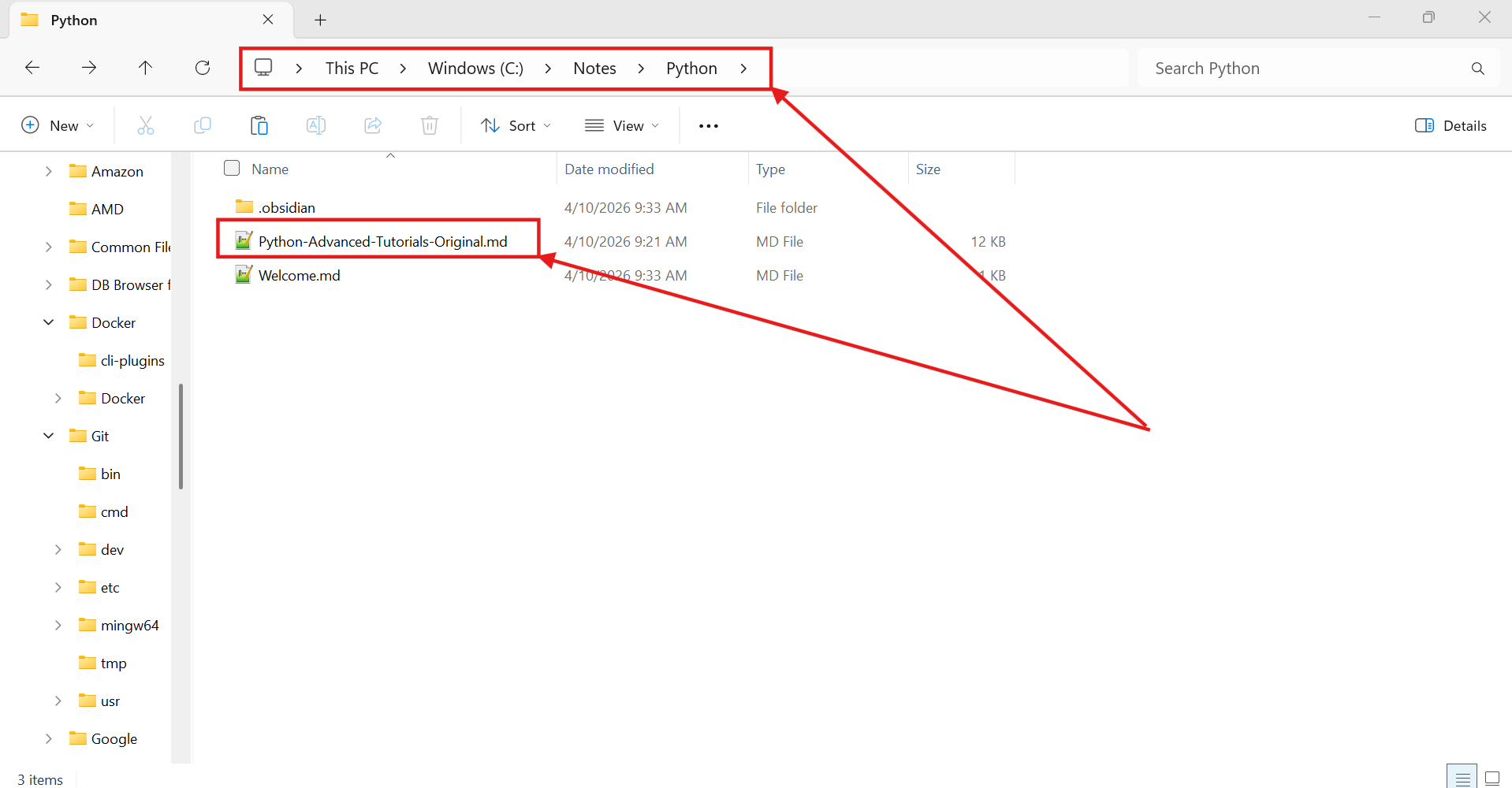Paste from the clipboard
The height and width of the screenshot is (788, 1512).
(x=259, y=125)
